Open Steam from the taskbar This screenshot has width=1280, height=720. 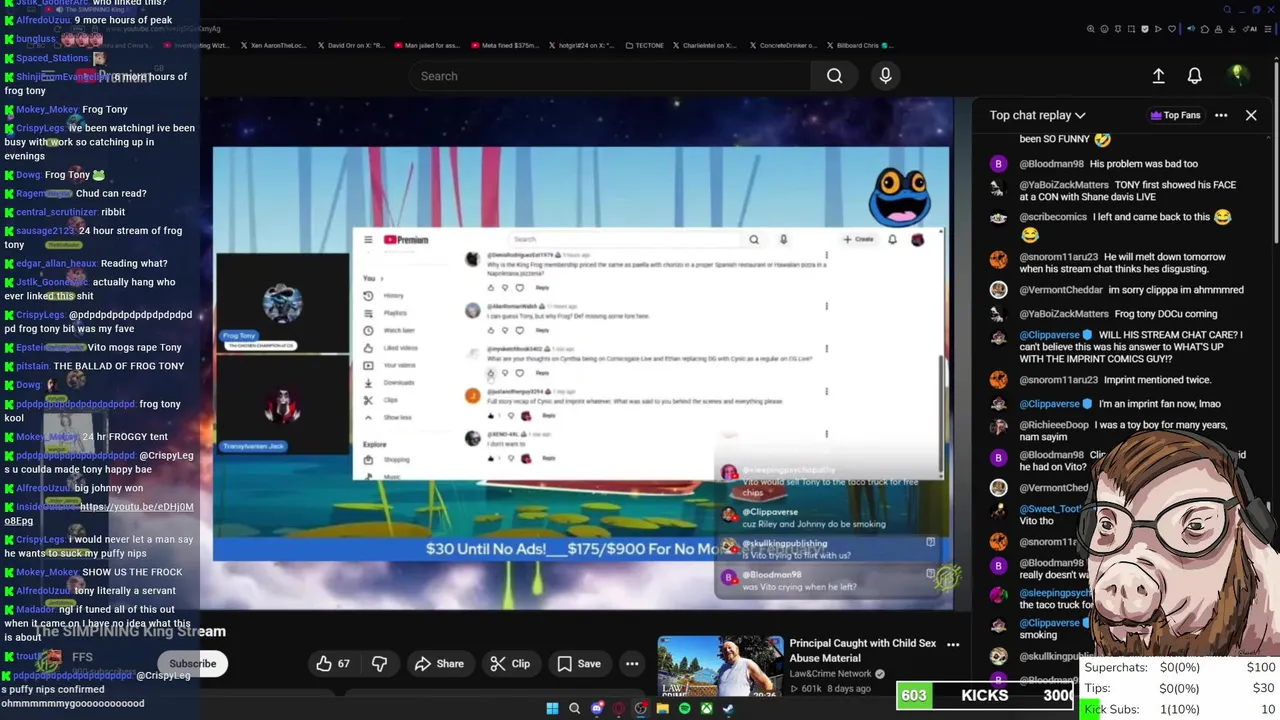tap(728, 709)
